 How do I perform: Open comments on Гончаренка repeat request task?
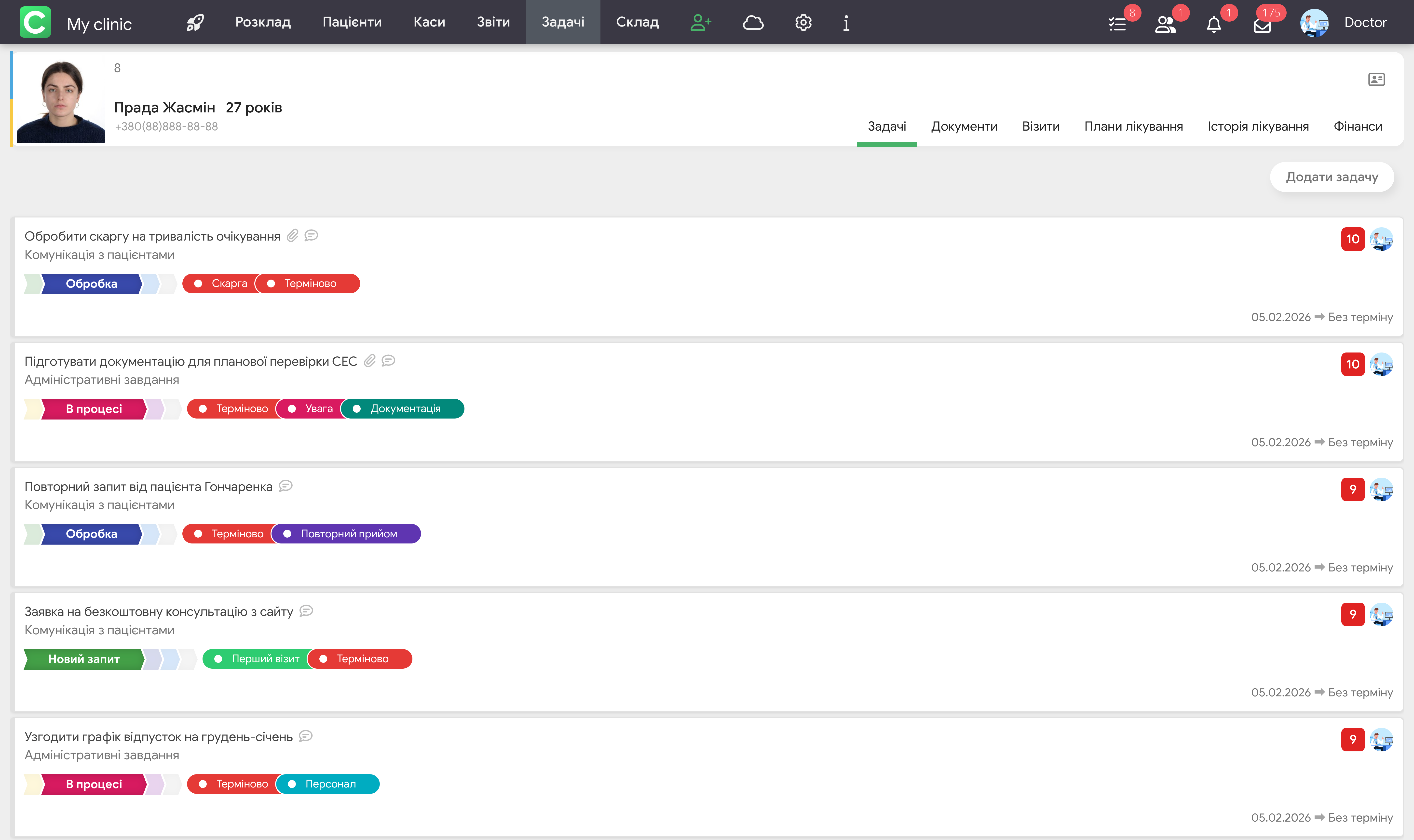click(x=286, y=486)
